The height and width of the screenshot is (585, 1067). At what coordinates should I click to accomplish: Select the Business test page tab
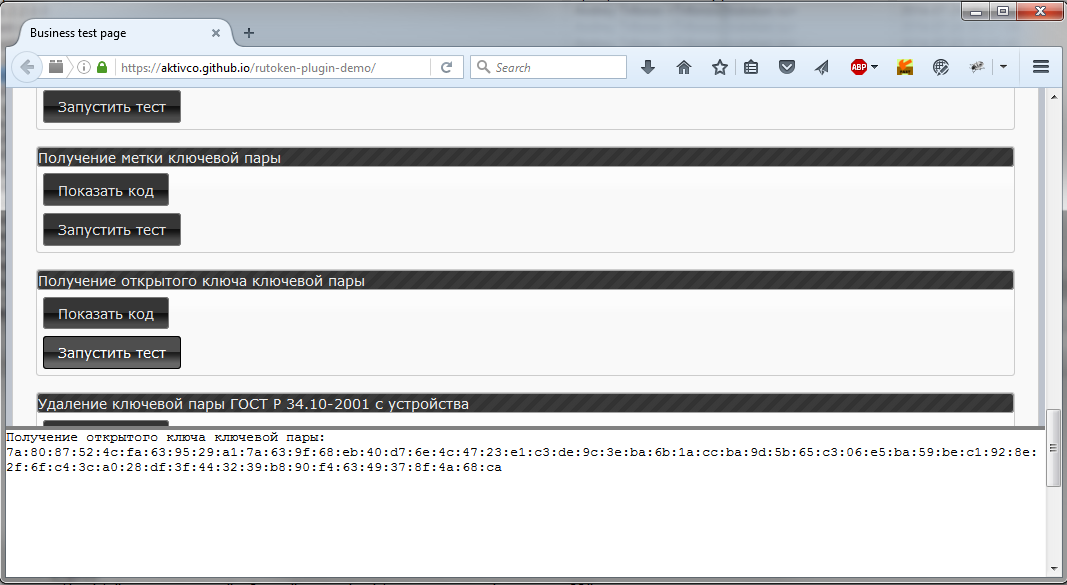click(x=110, y=33)
